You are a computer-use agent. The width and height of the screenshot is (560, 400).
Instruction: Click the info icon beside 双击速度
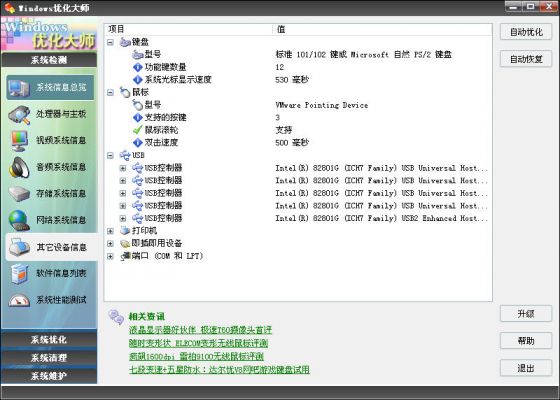(x=138, y=143)
